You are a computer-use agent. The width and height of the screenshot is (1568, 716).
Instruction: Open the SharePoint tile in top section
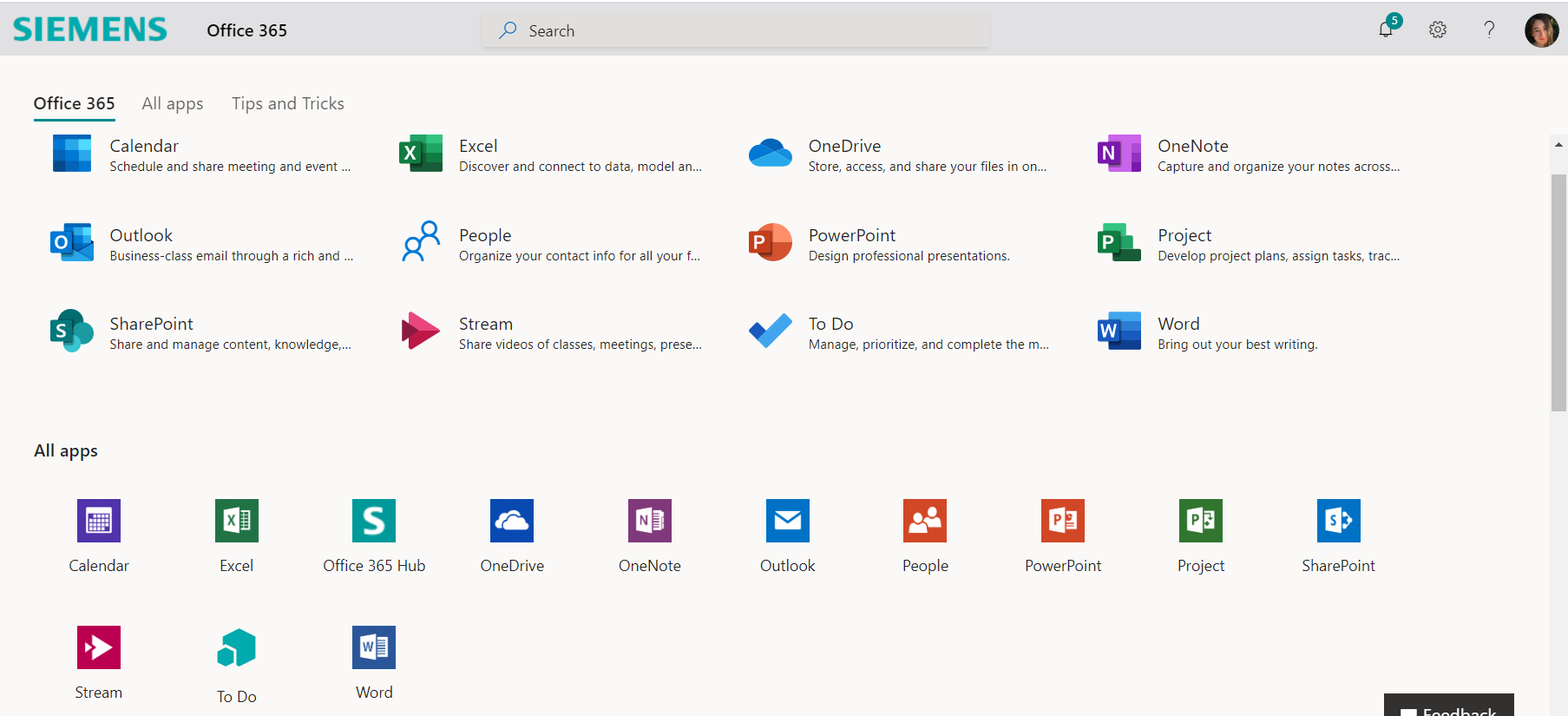(201, 332)
